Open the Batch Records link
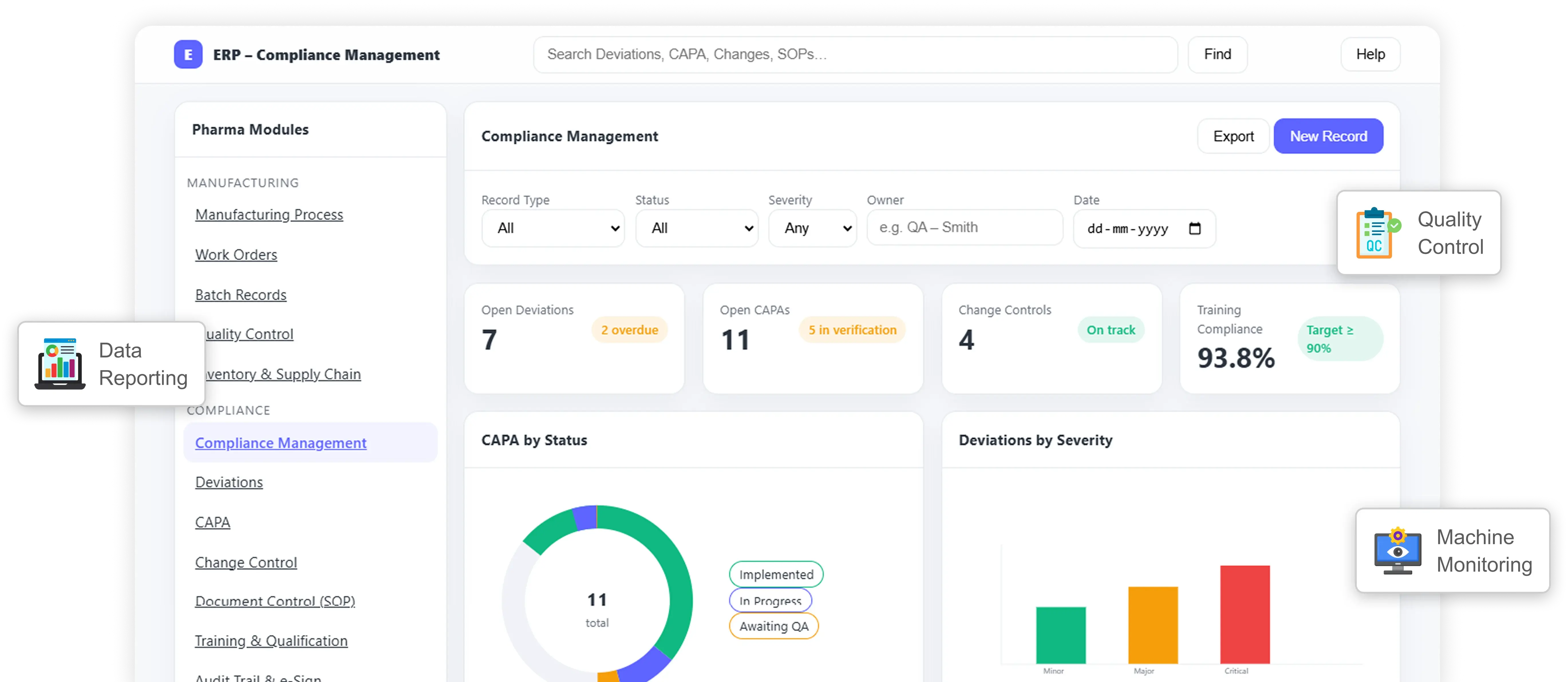The height and width of the screenshot is (682, 1568). click(x=240, y=294)
